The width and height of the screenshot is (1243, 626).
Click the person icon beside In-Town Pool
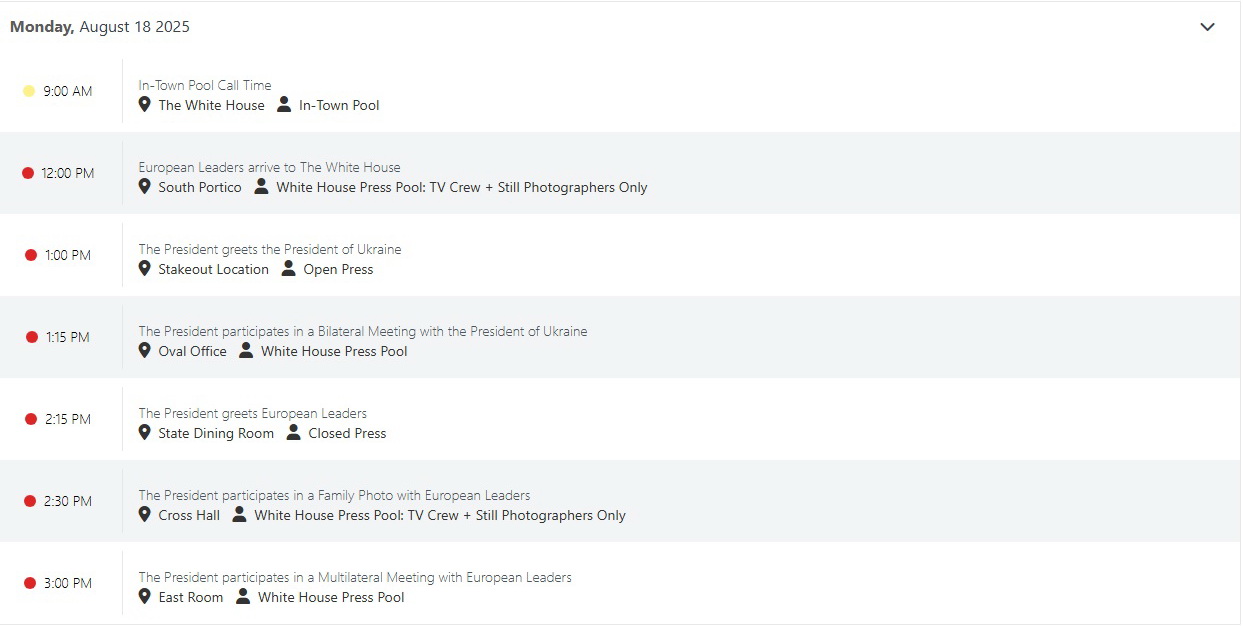(284, 105)
